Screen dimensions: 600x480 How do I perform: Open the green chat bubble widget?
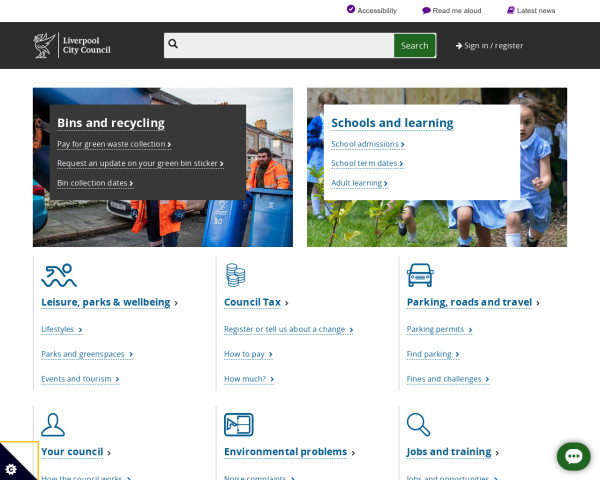point(574,456)
